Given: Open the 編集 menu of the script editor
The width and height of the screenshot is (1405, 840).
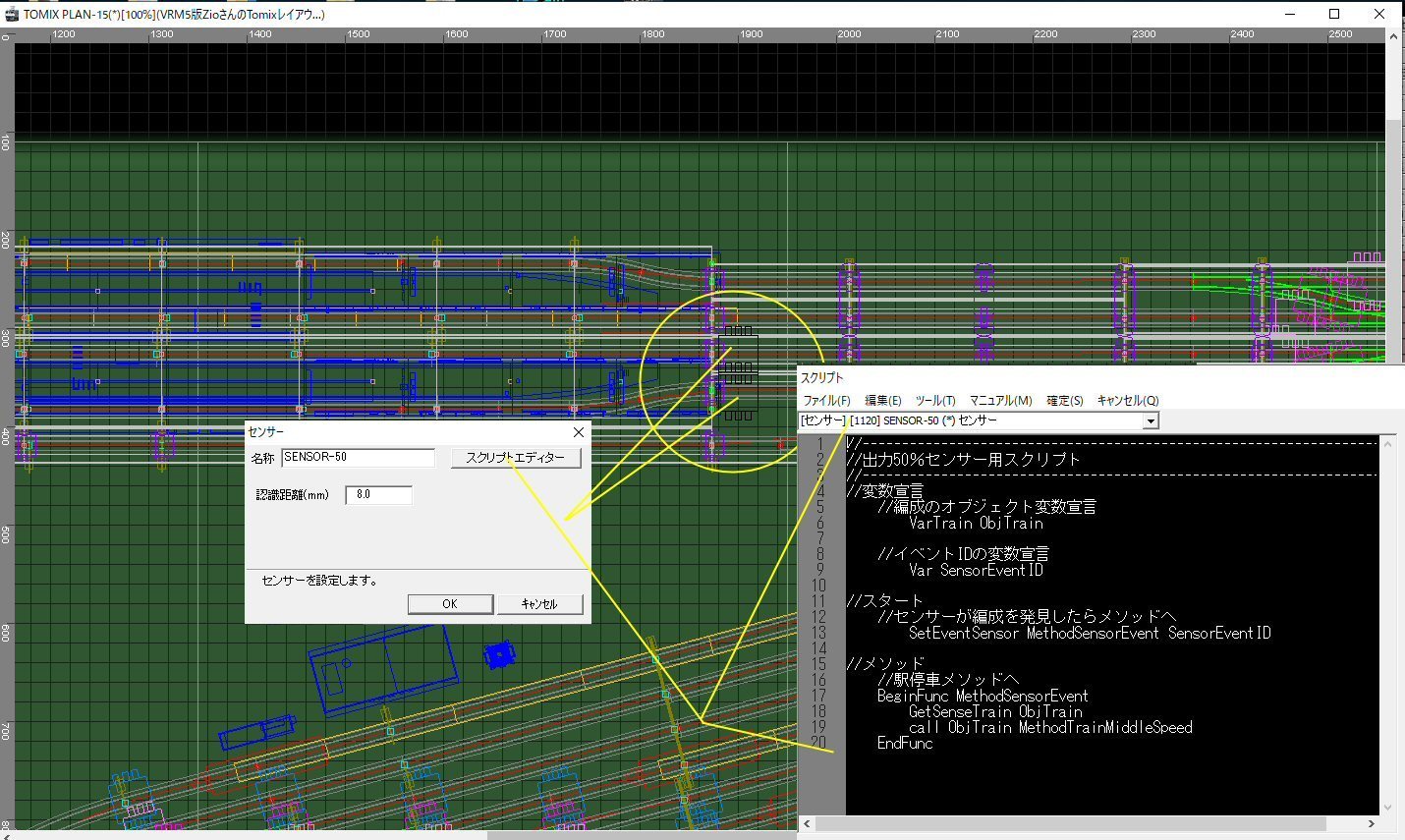Looking at the screenshot, I should pos(882,400).
